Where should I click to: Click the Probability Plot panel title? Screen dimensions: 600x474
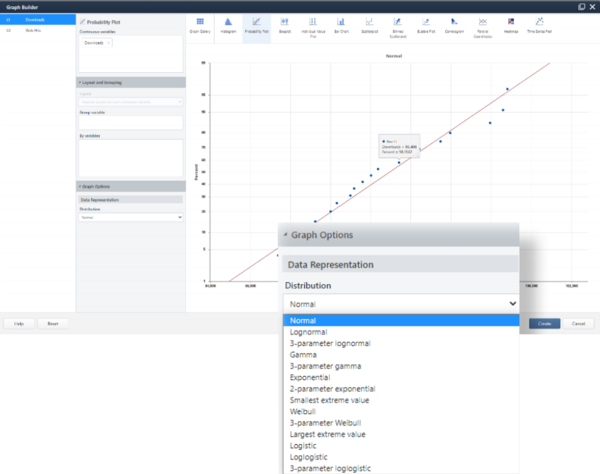[x=103, y=22]
